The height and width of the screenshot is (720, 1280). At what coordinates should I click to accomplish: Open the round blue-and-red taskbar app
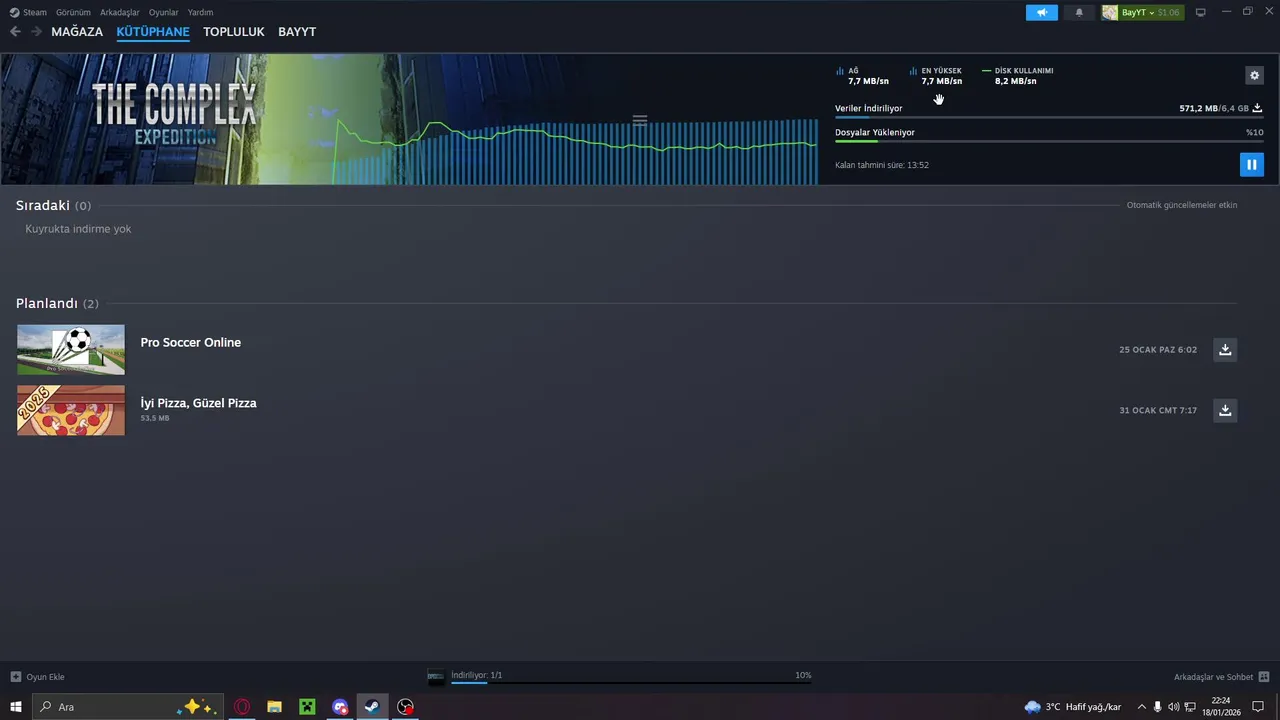tap(340, 707)
